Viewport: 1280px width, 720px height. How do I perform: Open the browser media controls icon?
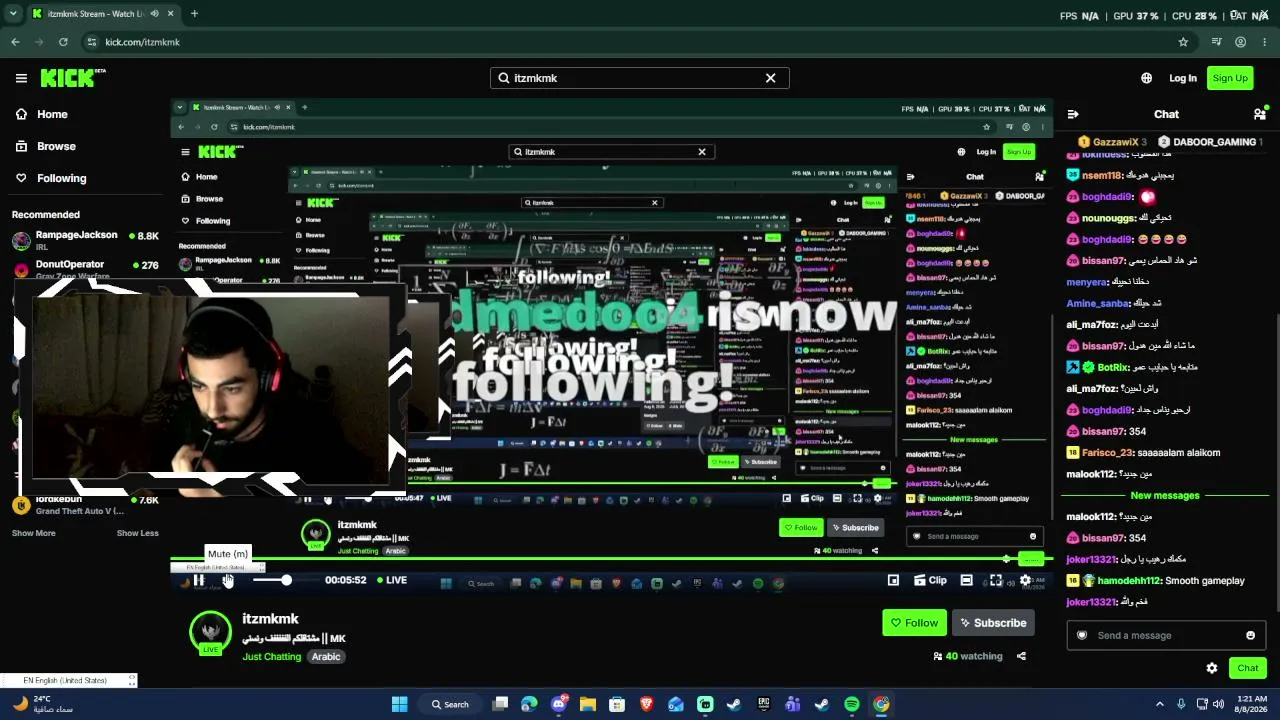pos(1216,42)
